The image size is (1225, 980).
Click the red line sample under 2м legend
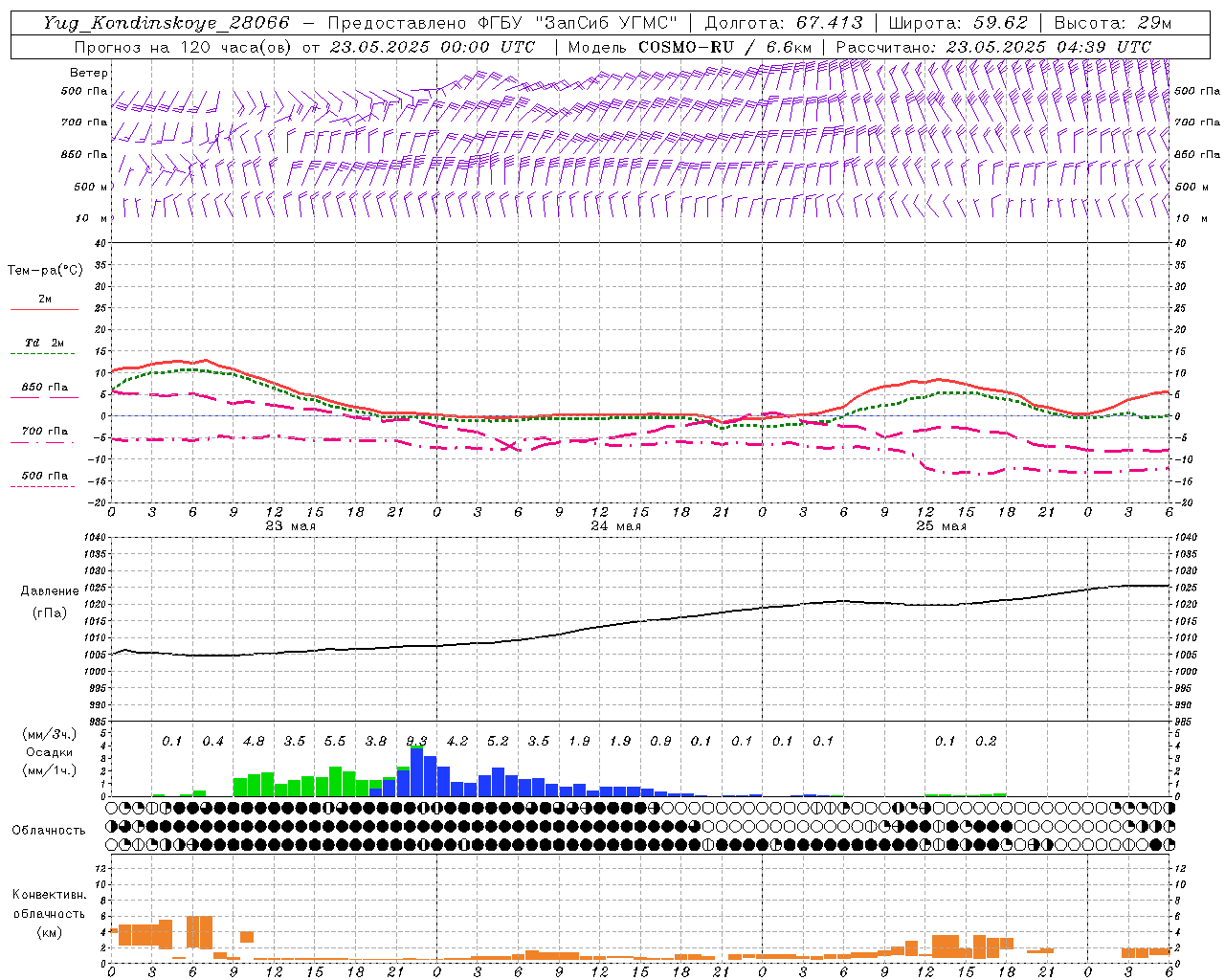pos(44,310)
